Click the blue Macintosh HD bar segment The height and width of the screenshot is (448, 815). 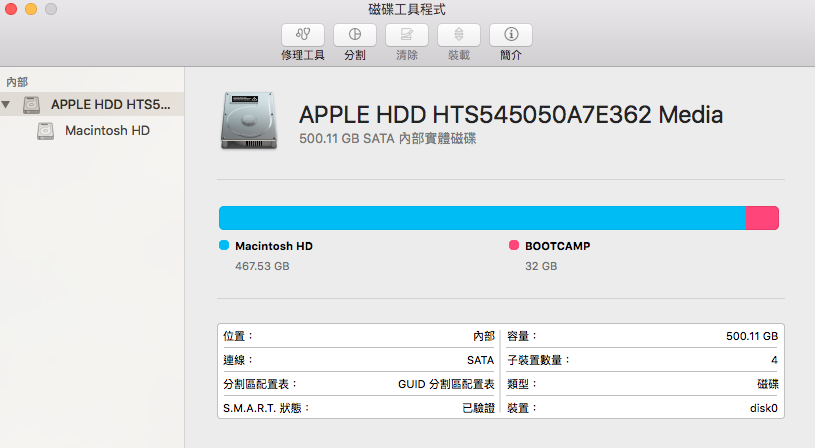click(x=482, y=218)
